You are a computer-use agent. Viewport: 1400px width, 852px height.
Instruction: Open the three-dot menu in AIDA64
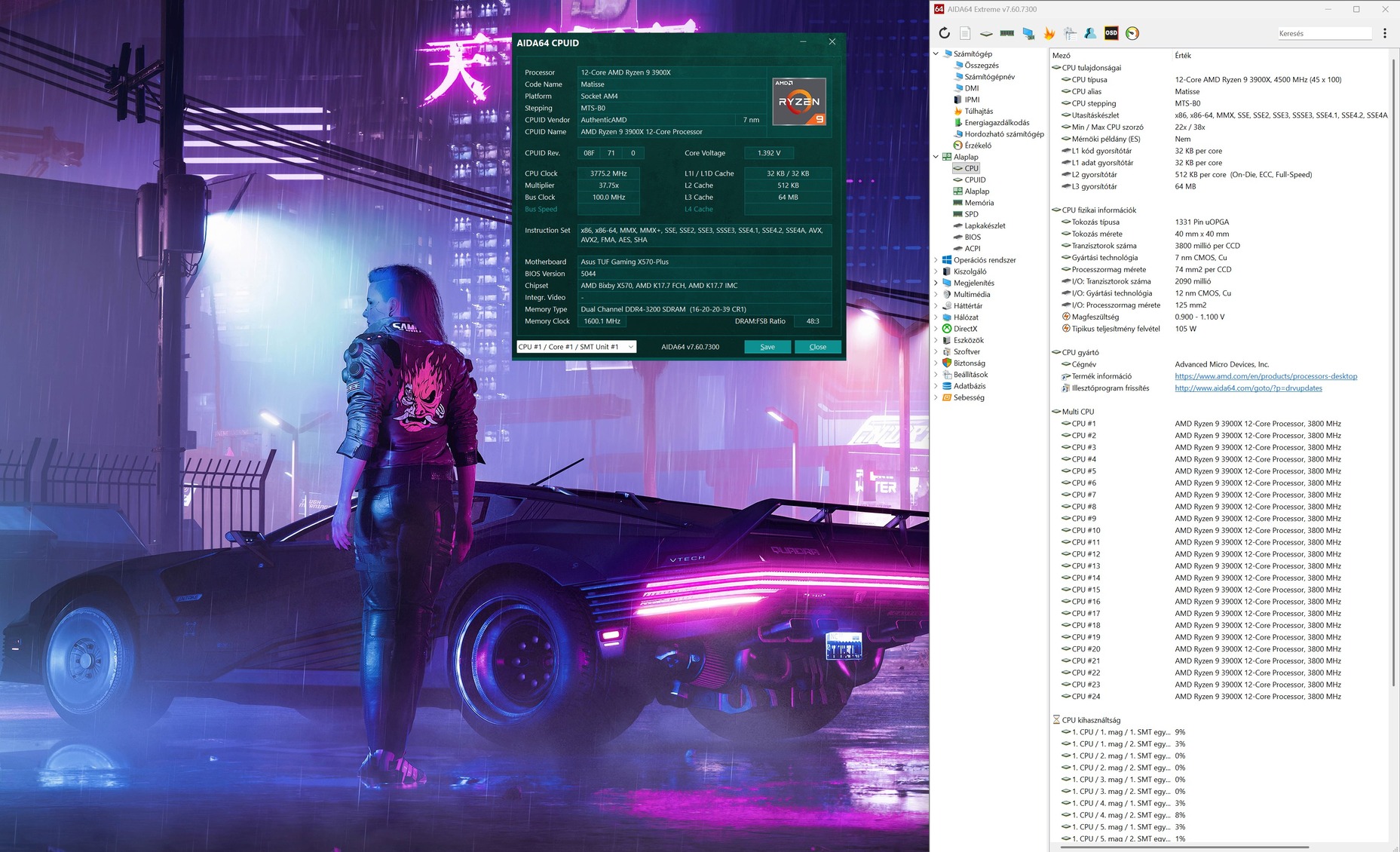(x=1385, y=33)
